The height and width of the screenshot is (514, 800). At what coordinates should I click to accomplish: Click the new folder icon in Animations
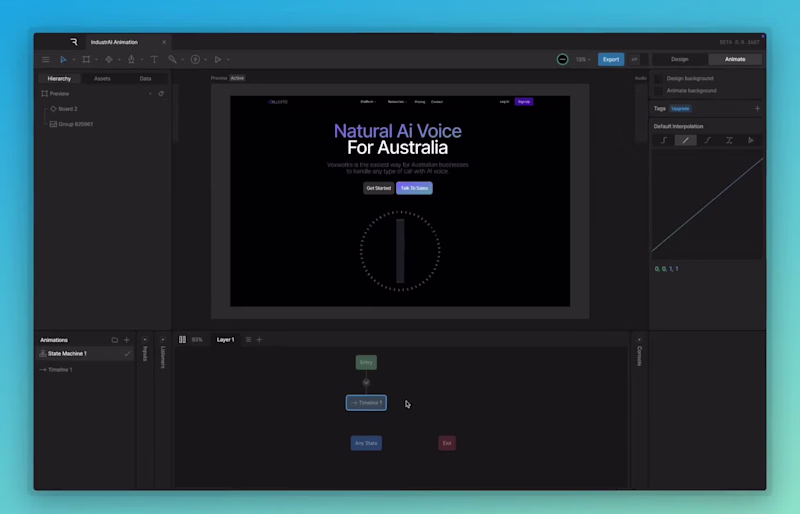click(115, 340)
